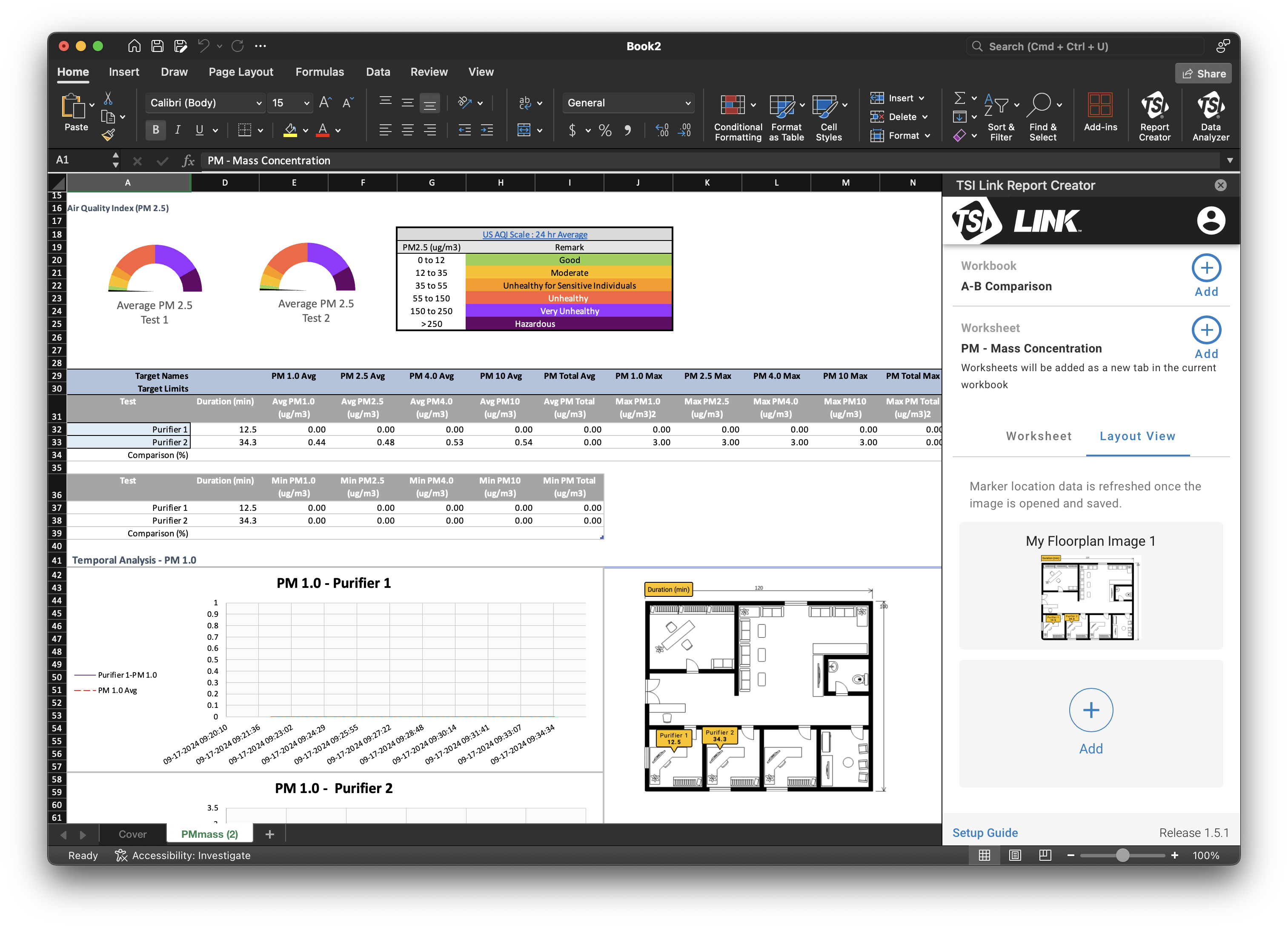Toggle Italic formatting button
This screenshot has width=1288, height=928.
coord(178,130)
